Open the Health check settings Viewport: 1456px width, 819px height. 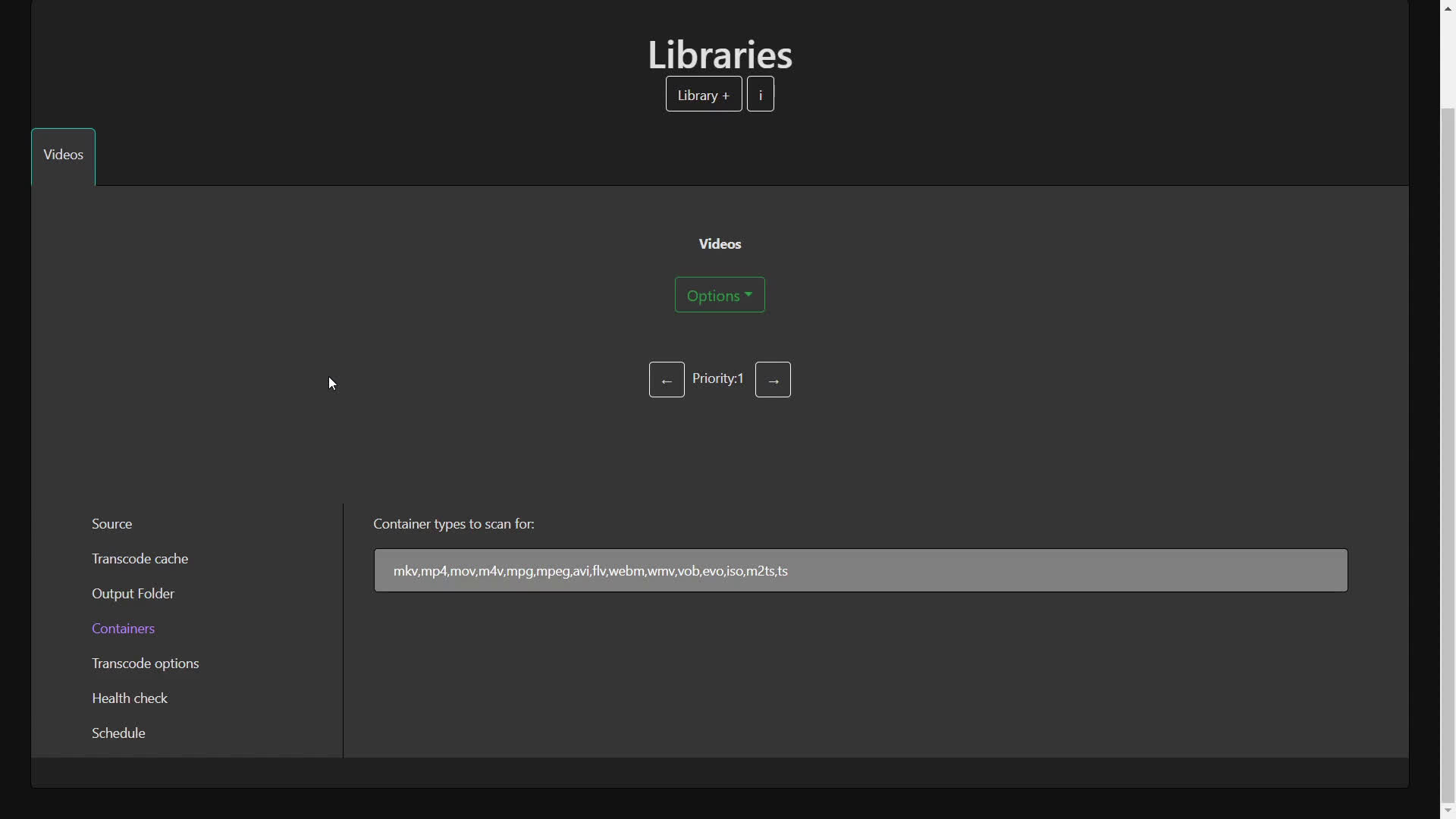tap(129, 698)
